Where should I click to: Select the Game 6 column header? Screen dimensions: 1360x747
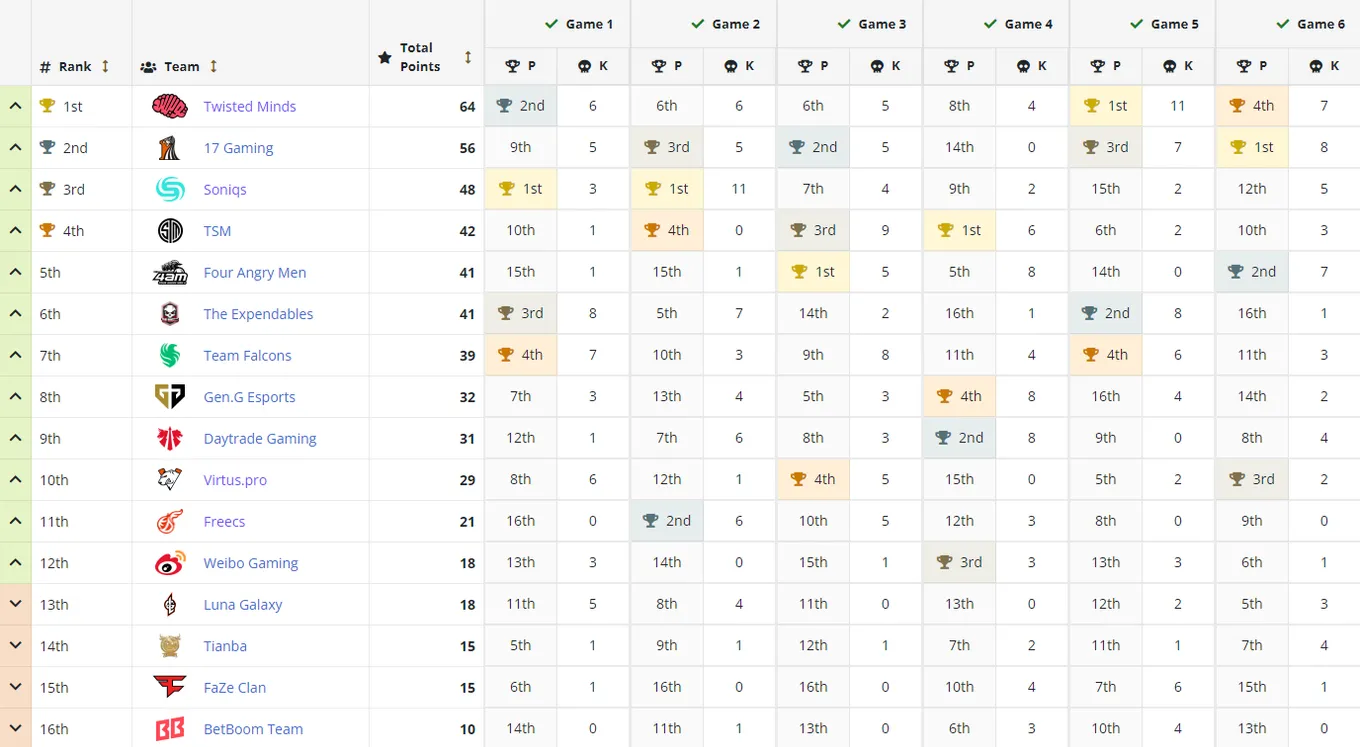(1288, 24)
